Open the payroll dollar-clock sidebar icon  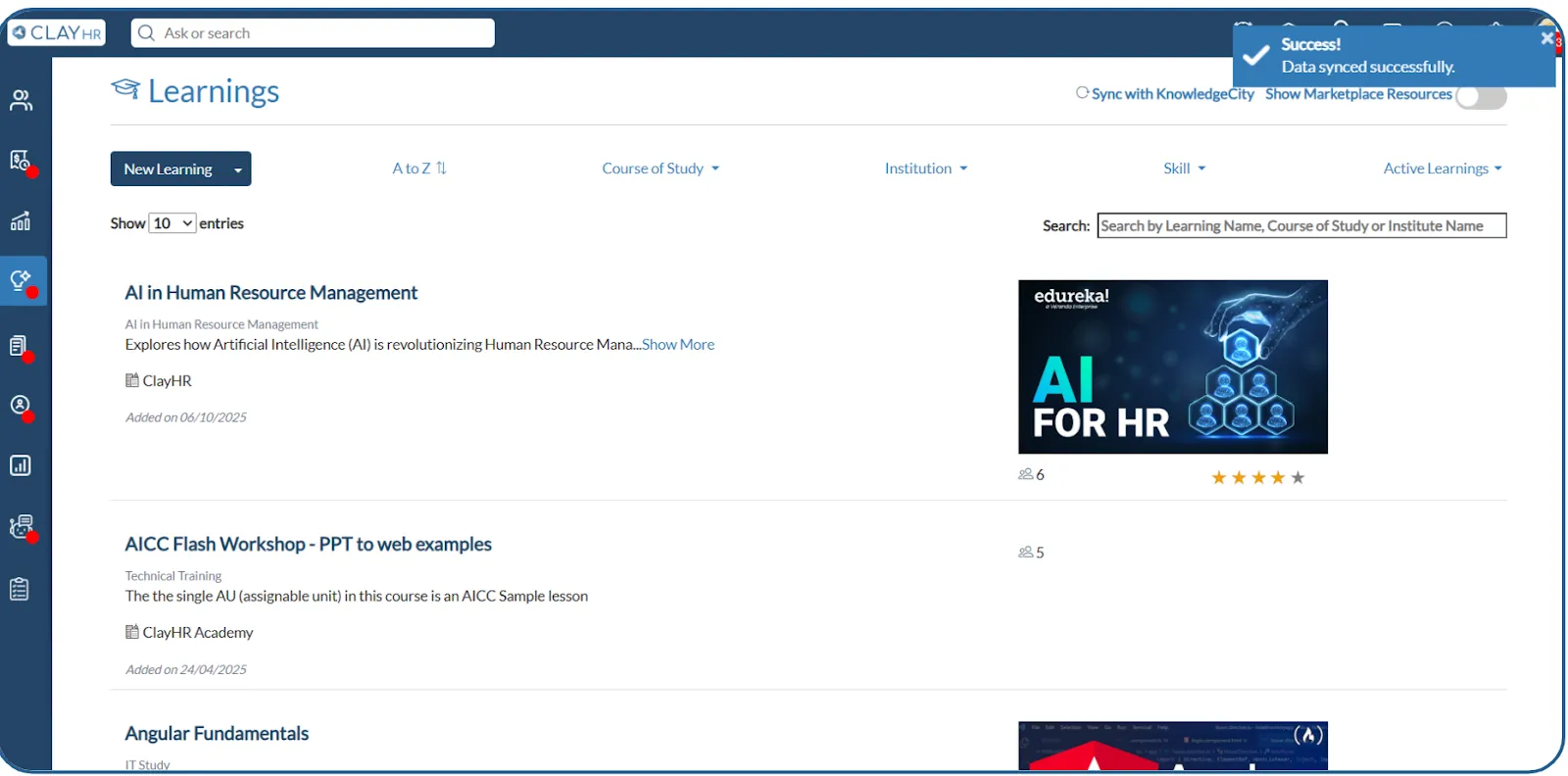point(21,161)
